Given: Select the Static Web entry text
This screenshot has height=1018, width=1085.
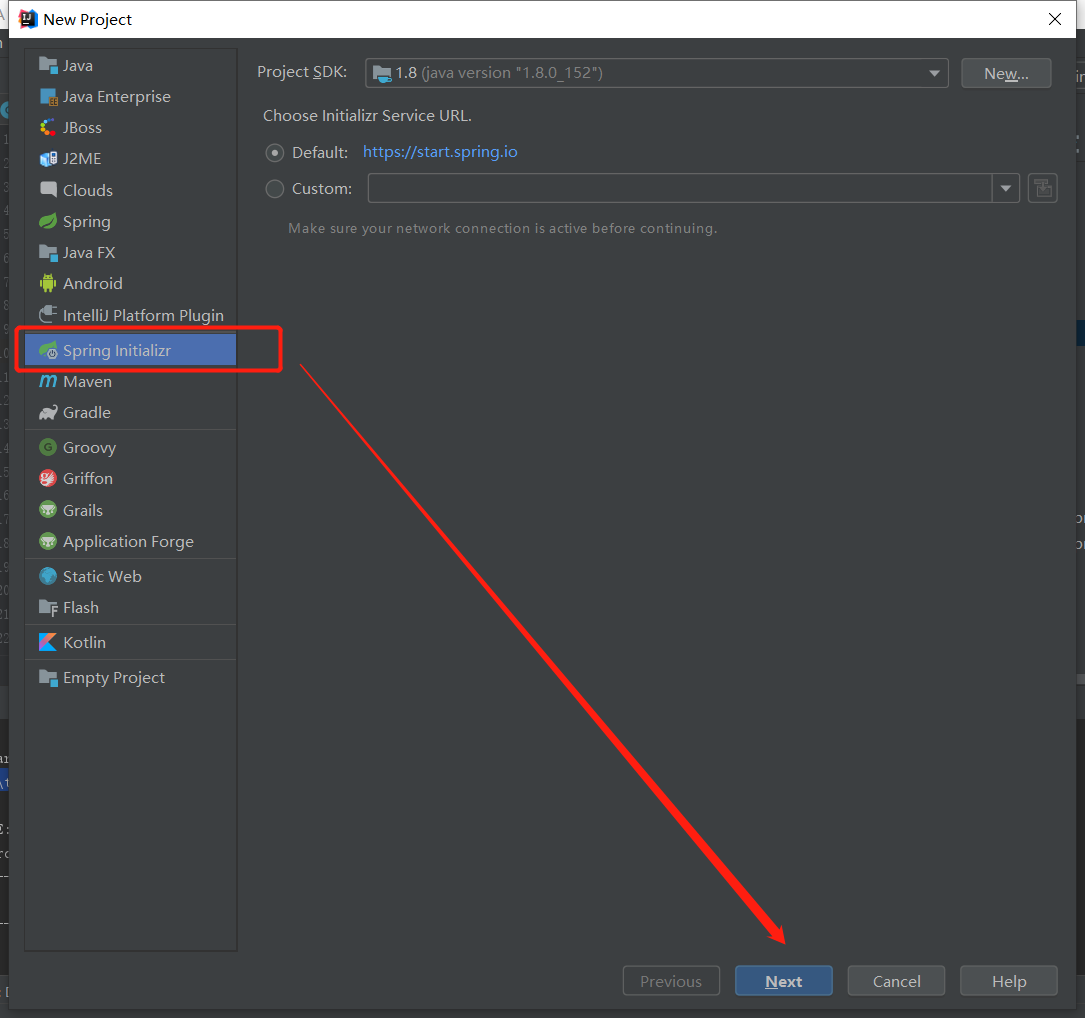Looking at the screenshot, I should coord(102,576).
